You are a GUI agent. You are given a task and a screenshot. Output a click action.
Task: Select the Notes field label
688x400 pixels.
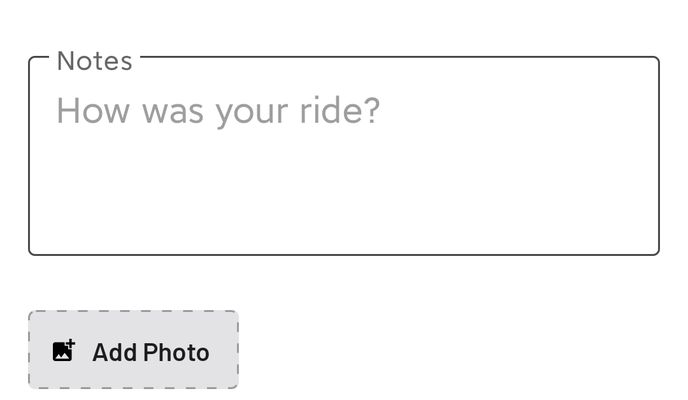point(94,61)
